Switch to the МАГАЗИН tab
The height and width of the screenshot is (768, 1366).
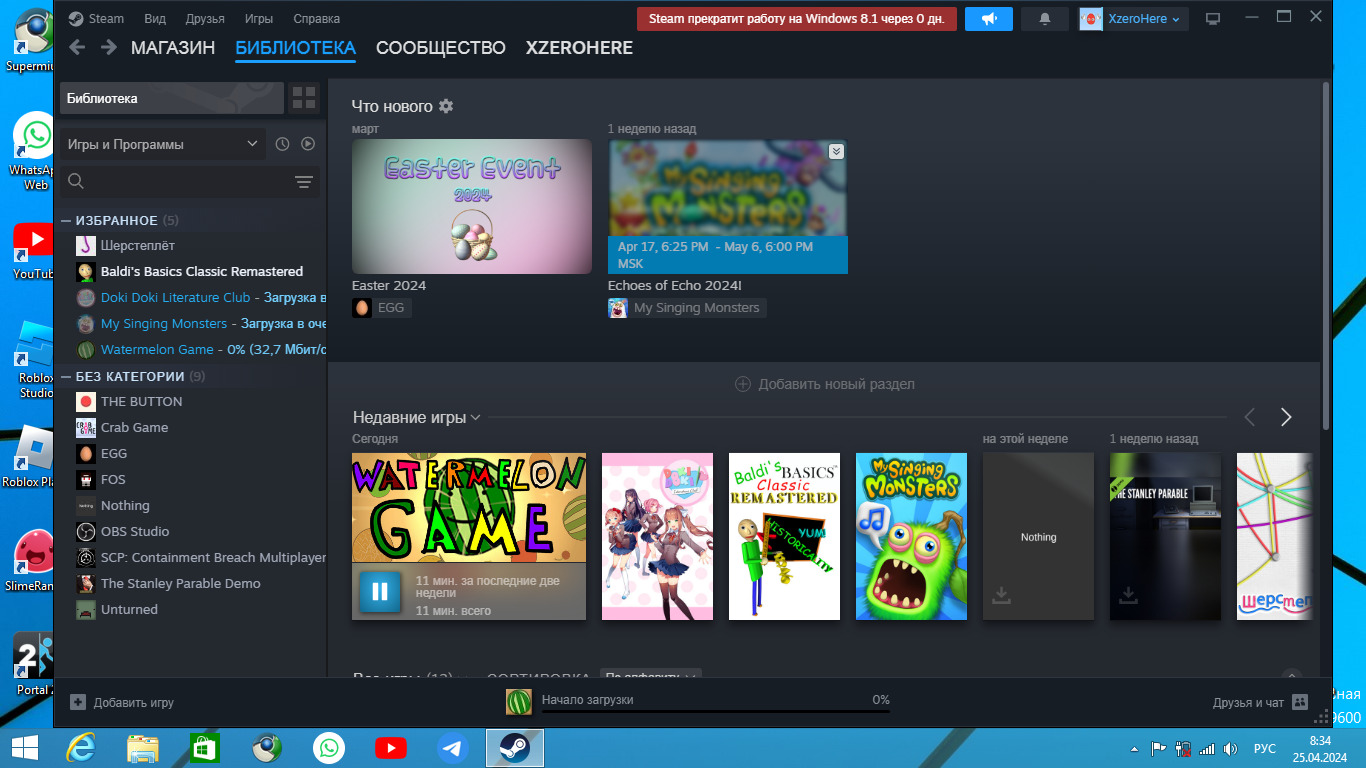click(x=172, y=48)
